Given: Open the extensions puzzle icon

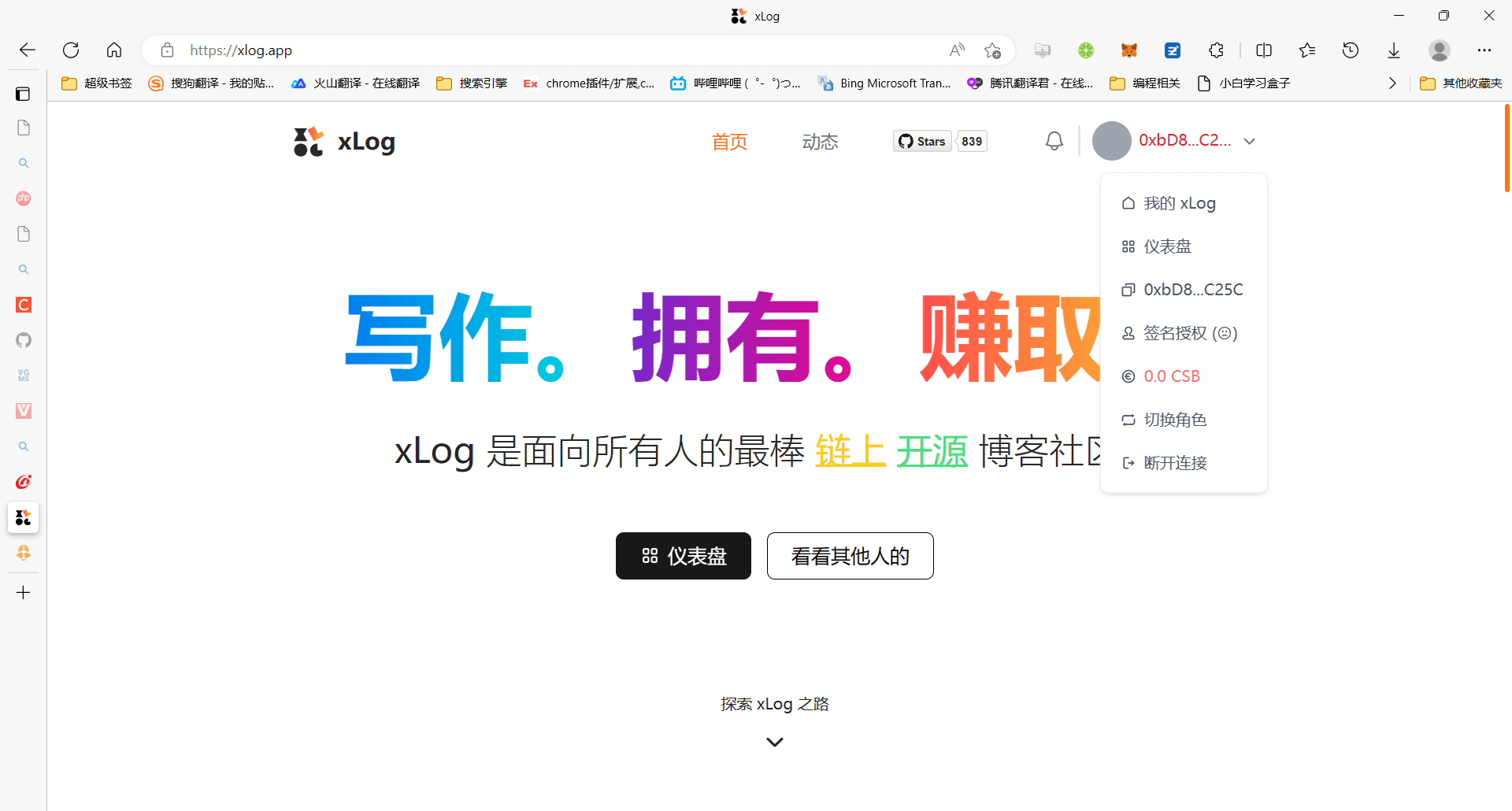Looking at the screenshot, I should click(1216, 50).
